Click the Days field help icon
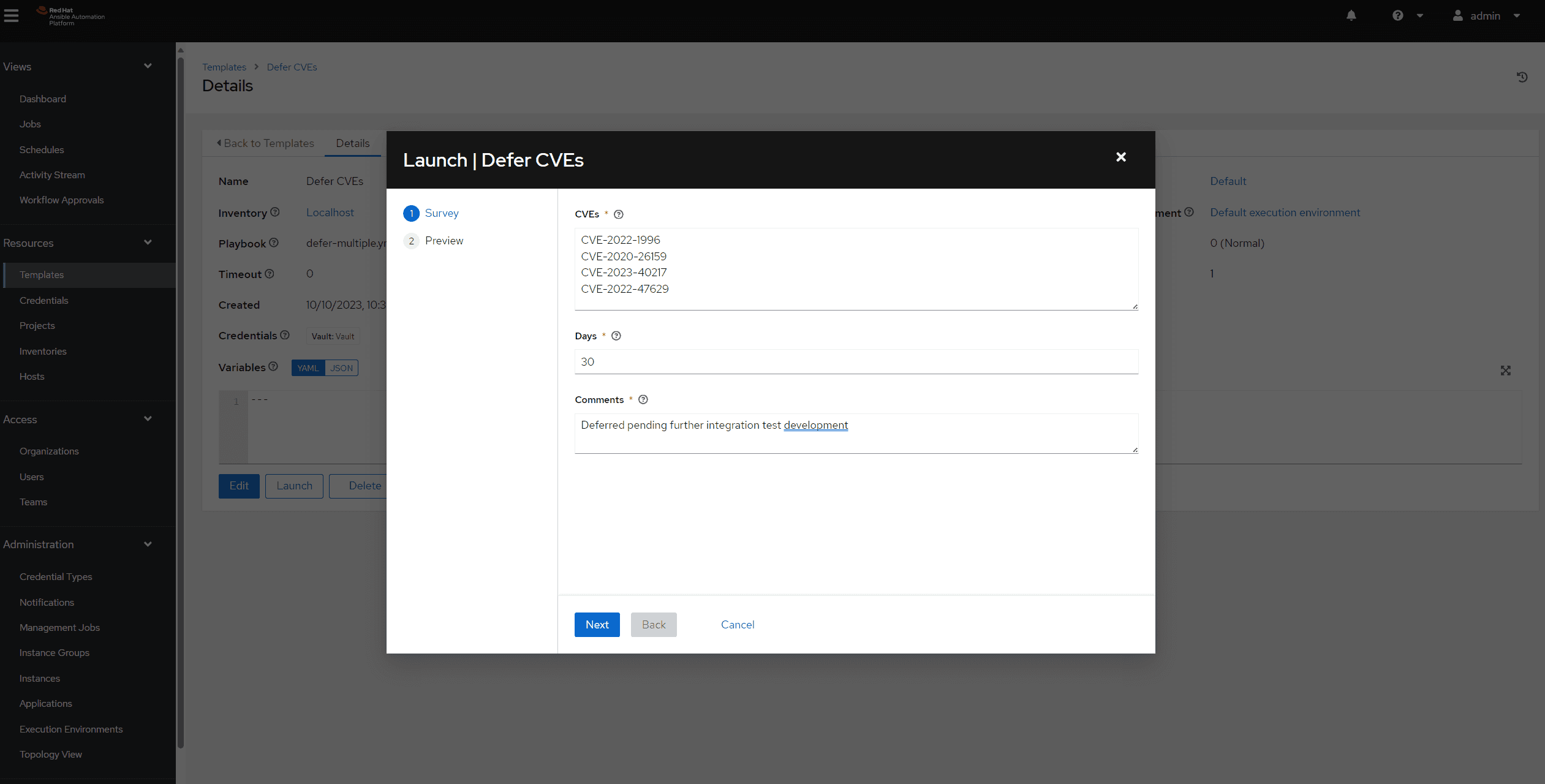This screenshot has height=784, width=1545. click(x=616, y=336)
